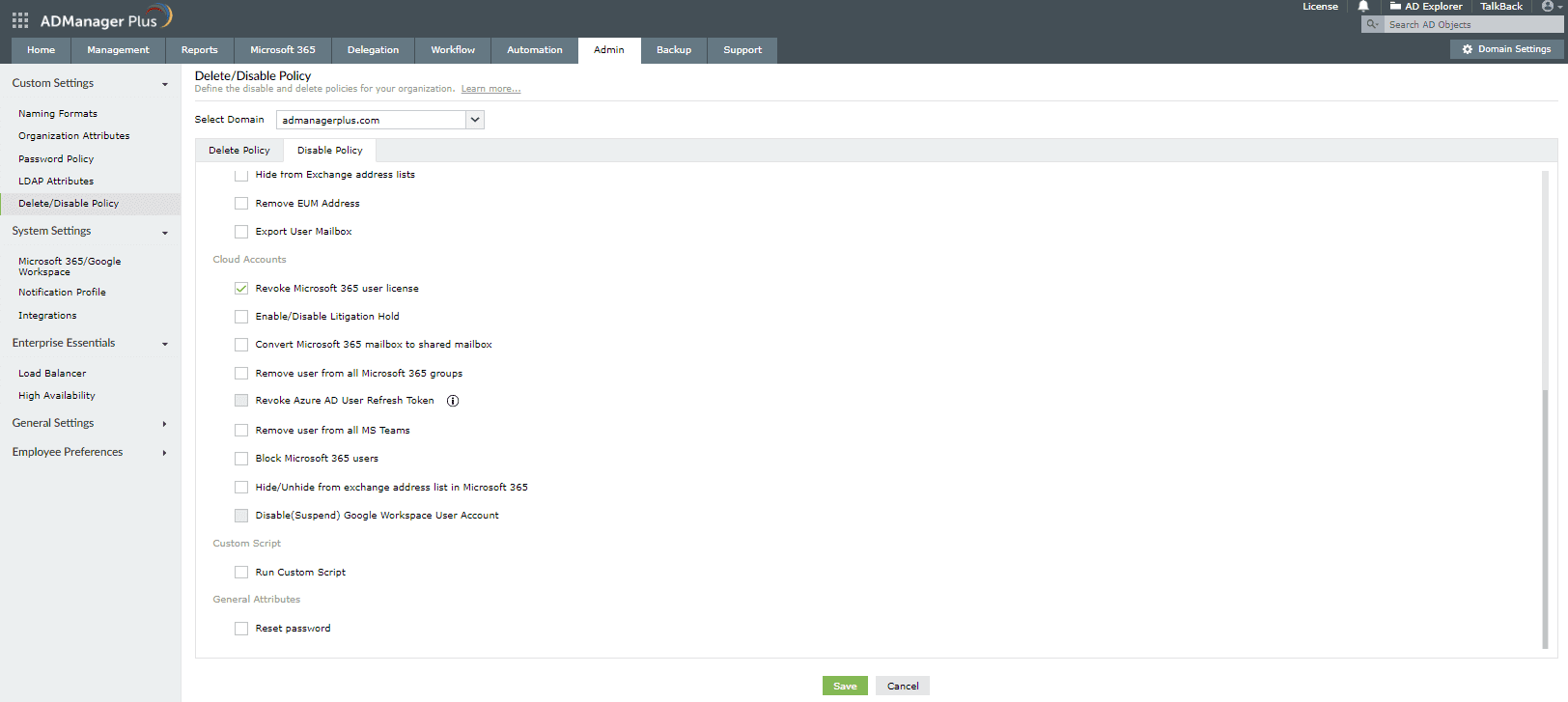Select Delete/Disable Policy in sidebar
The width and height of the screenshot is (1568, 702).
pyautogui.click(x=90, y=204)
